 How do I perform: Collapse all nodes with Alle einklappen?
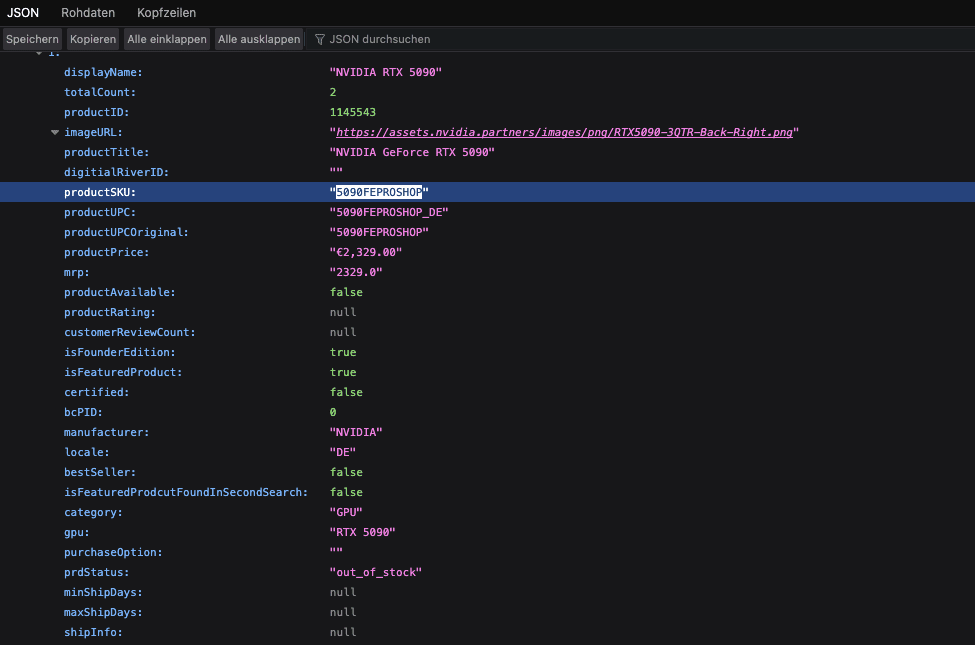(167, 39)
